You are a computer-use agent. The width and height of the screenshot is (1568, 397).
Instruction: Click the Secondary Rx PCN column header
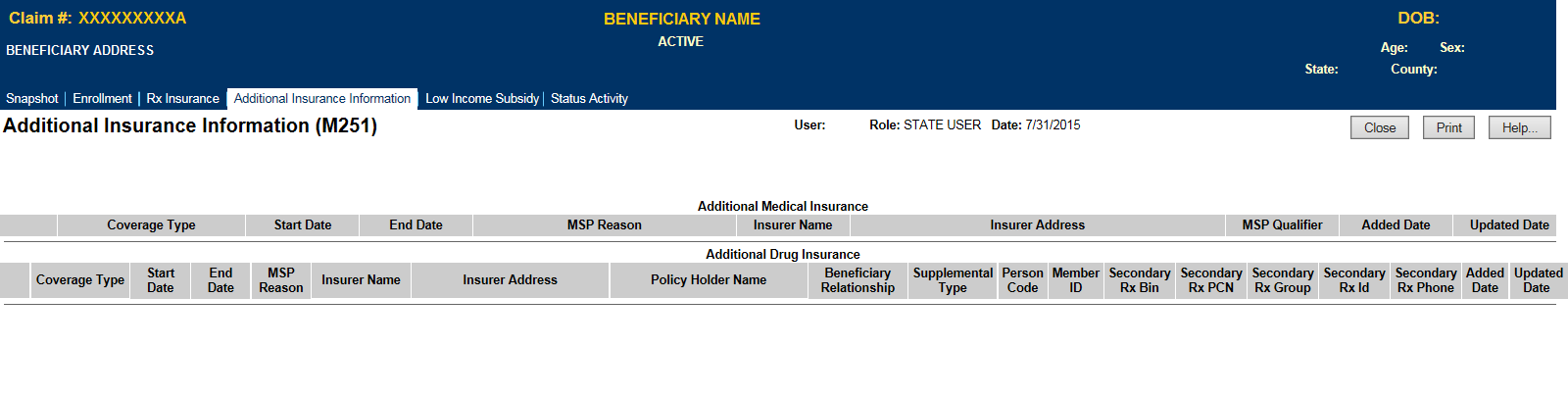tap(1211, 280)
